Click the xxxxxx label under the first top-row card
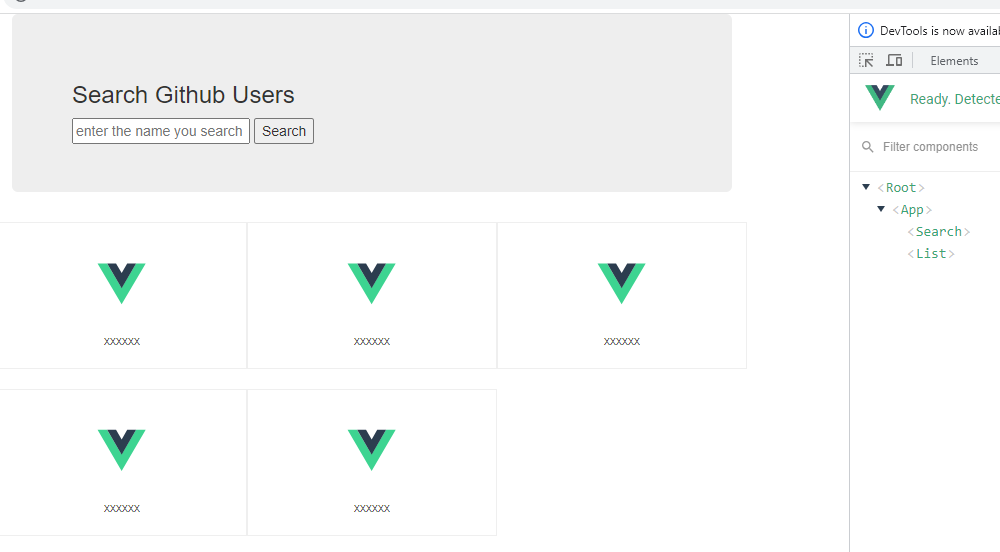The image size is (1000, 552). coord(122,342)
